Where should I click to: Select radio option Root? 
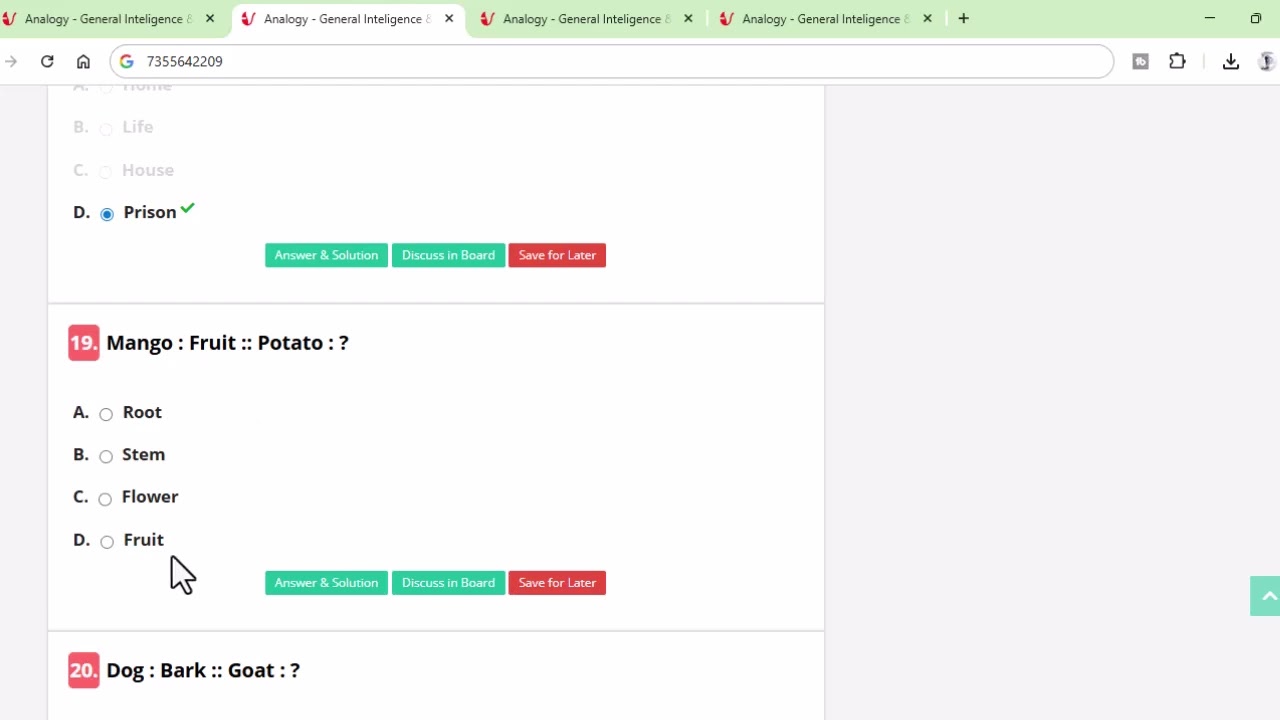coord(106,414)
